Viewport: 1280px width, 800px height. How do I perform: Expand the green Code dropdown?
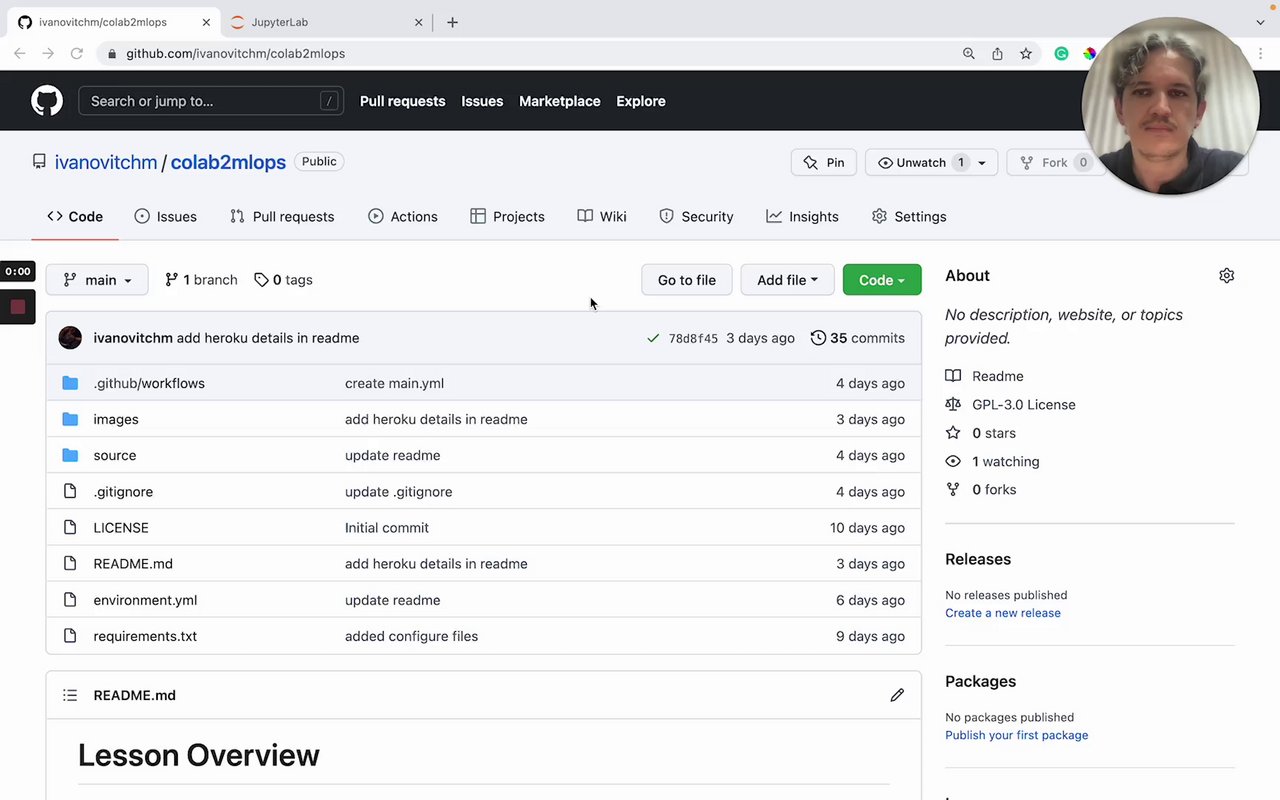point(881,280)
